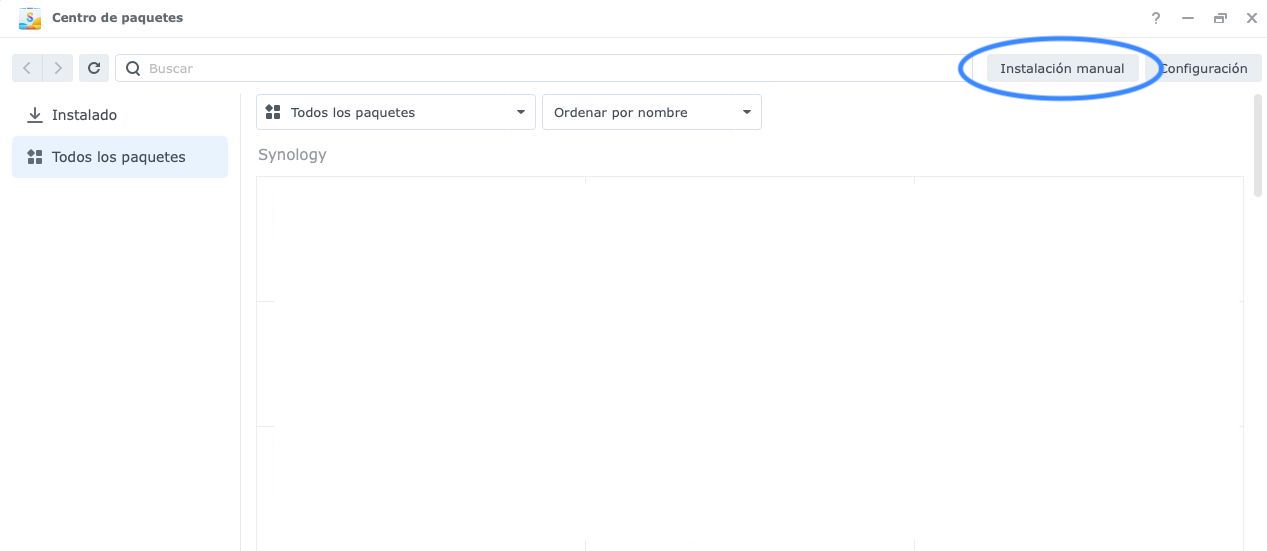This screenshot has width=1267, height=551.
Task: Click the magnifier icon in search bar
Action: point(133,68)
